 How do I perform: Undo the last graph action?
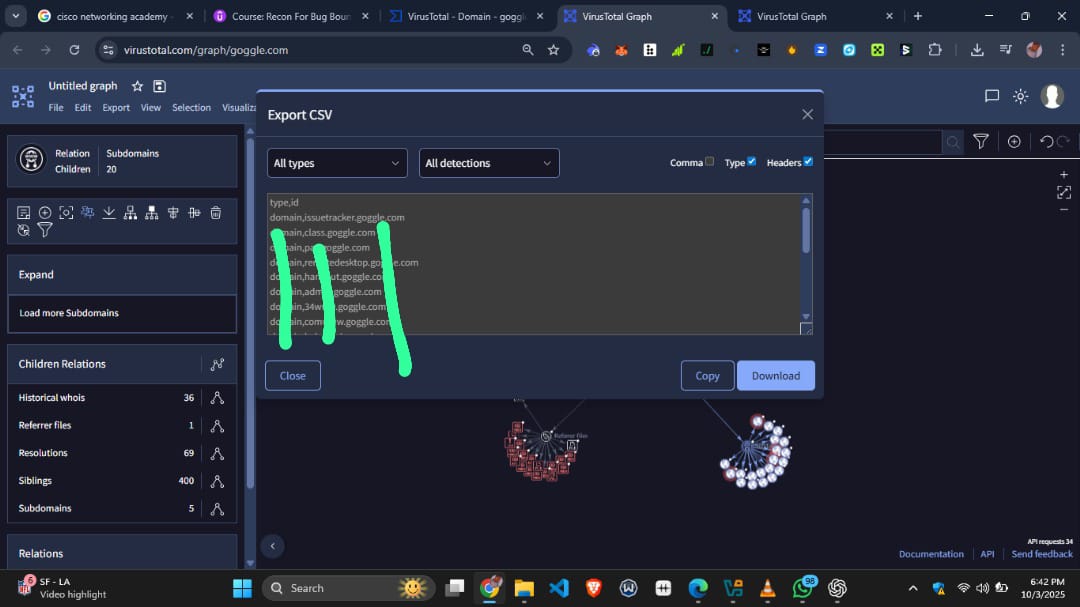(x=1046, y=142)
